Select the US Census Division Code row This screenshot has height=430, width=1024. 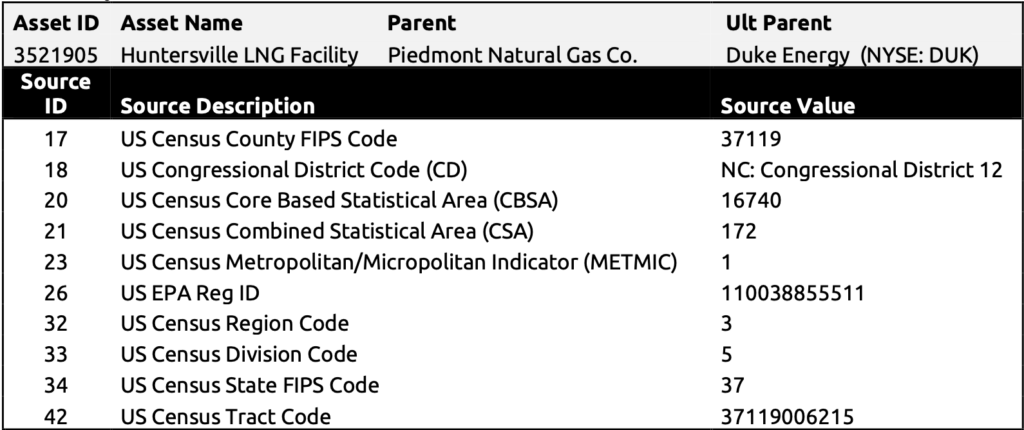click(x=512, y=354)
